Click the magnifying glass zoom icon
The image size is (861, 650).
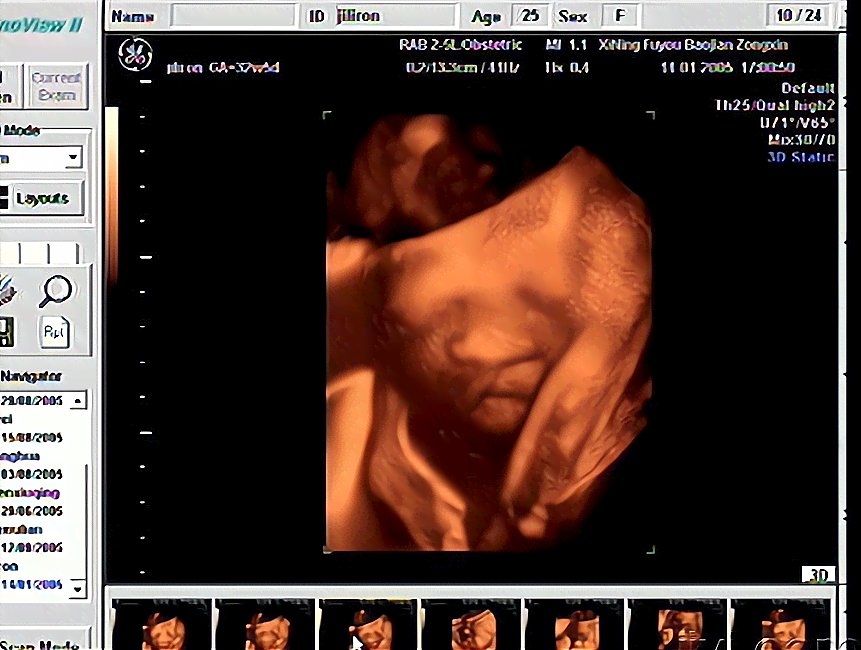coord(55,290)
